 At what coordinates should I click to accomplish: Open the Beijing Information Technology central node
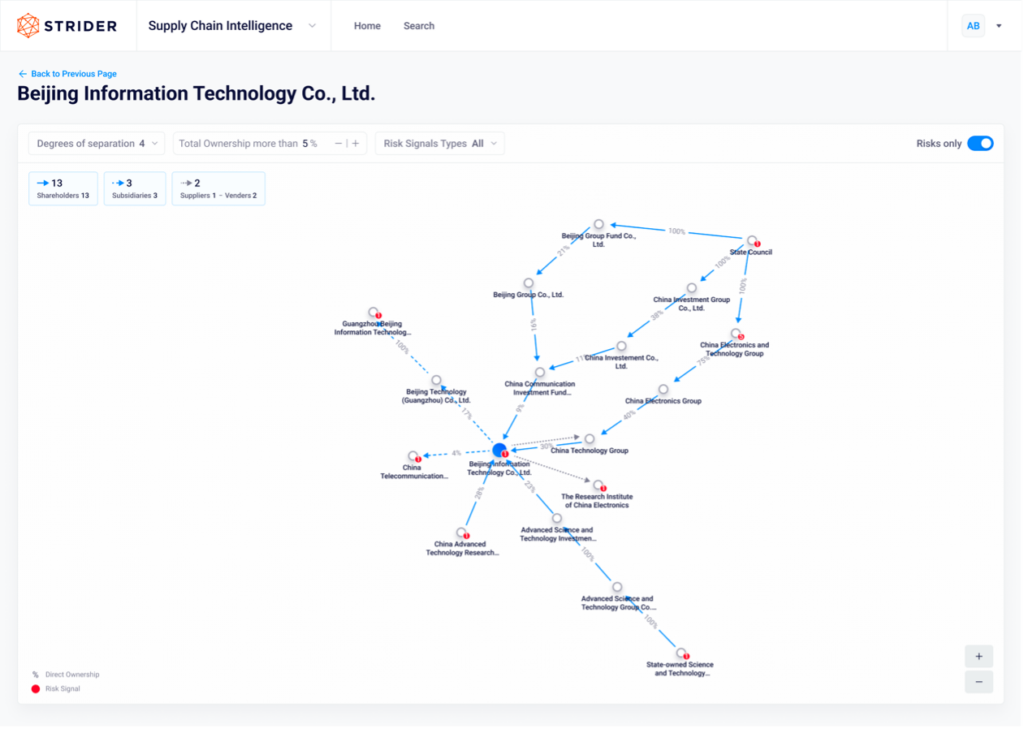pos(500,450)
